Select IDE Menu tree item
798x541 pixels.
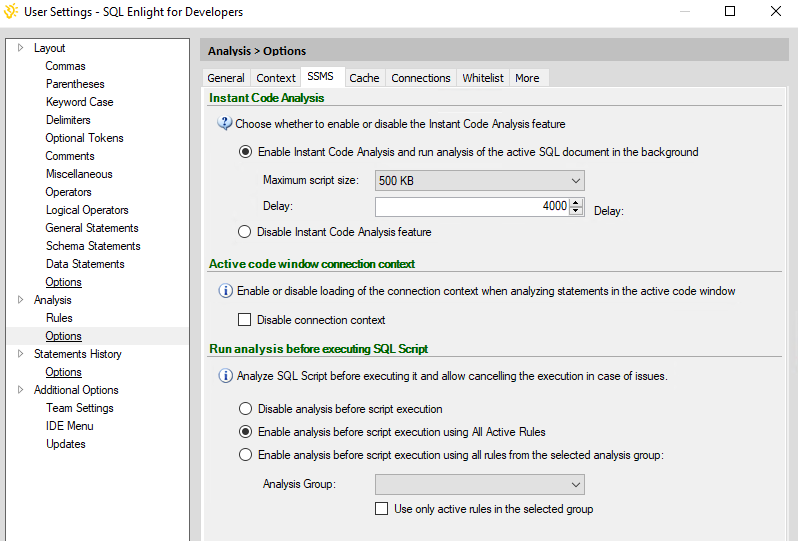pos(70,426)
